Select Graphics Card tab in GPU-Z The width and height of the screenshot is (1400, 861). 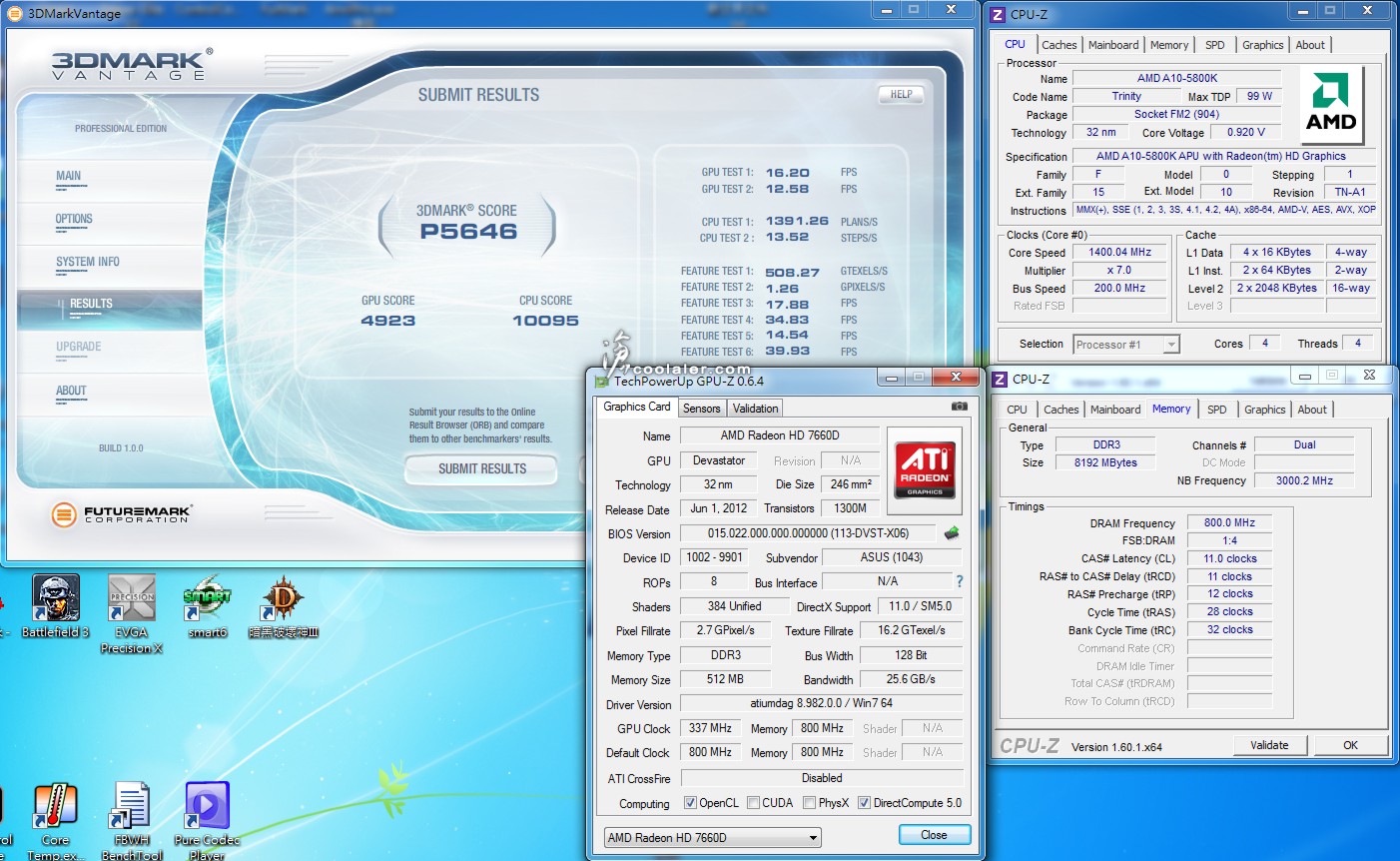click(x=637, y=407)
